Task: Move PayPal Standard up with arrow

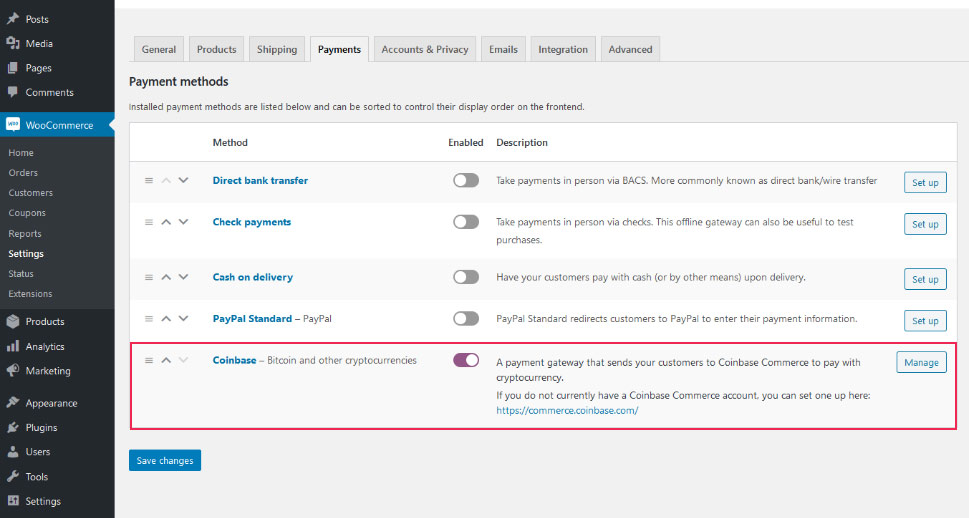Action: click(x=166, y=318)
